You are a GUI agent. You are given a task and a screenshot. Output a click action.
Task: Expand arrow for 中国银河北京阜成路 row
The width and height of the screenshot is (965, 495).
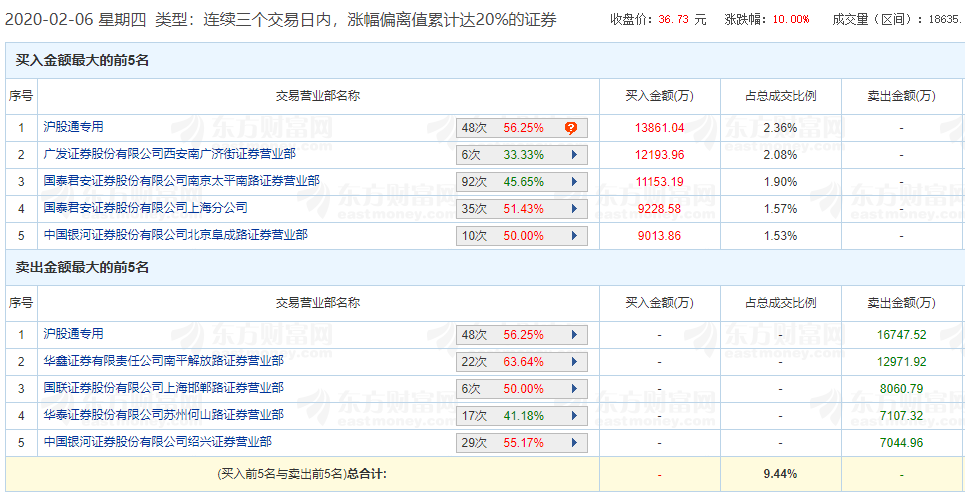tap(574, 236)
